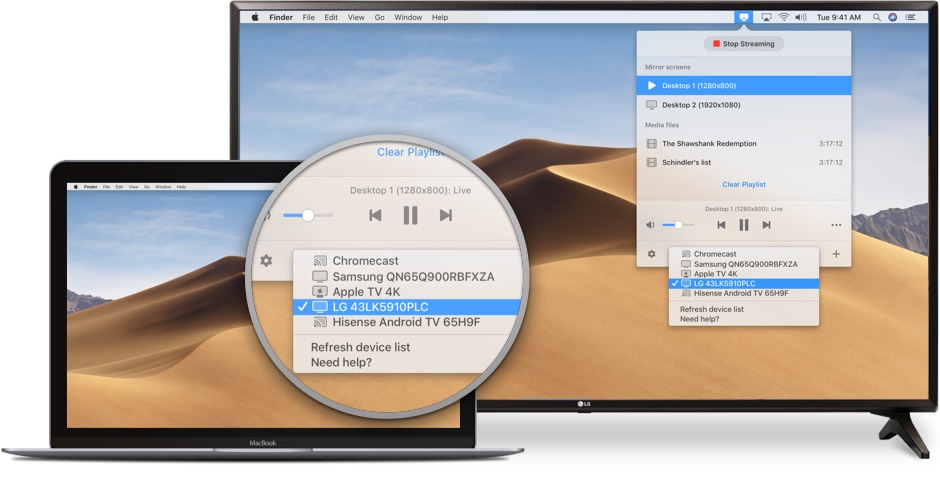Open Window menu on the MacBook screen
Viewport: 940px width, 480px height.
163,187
